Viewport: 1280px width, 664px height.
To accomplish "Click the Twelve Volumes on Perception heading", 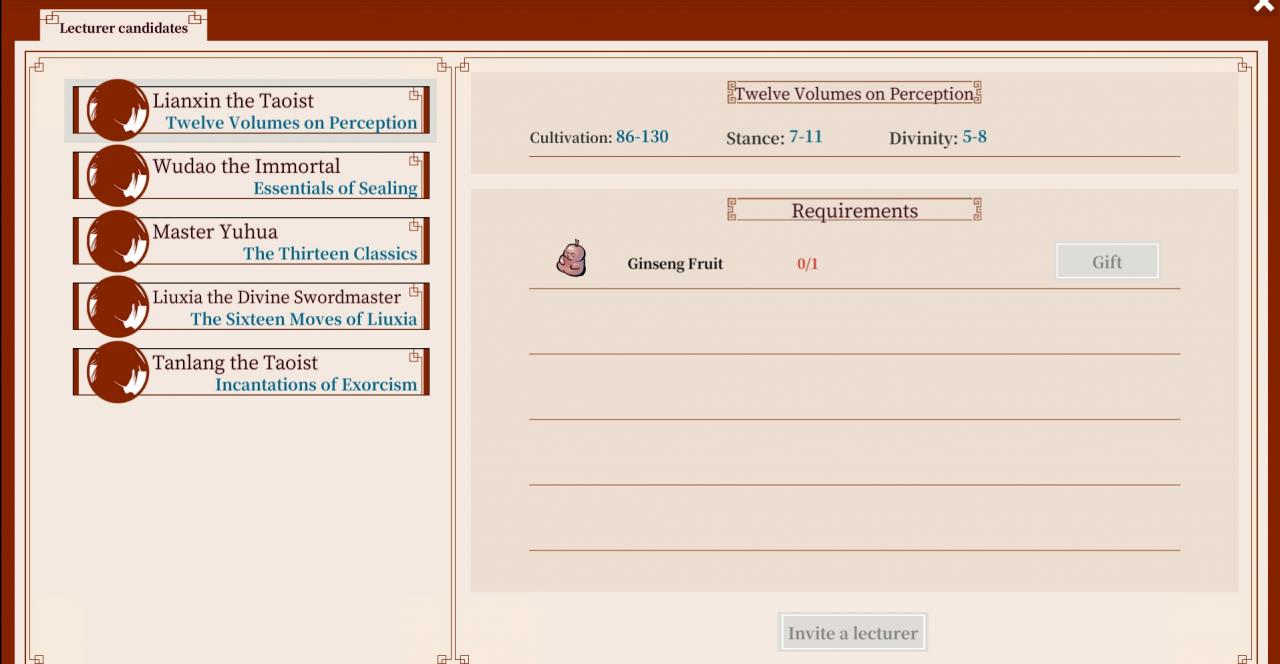I will tap(854, 94).
